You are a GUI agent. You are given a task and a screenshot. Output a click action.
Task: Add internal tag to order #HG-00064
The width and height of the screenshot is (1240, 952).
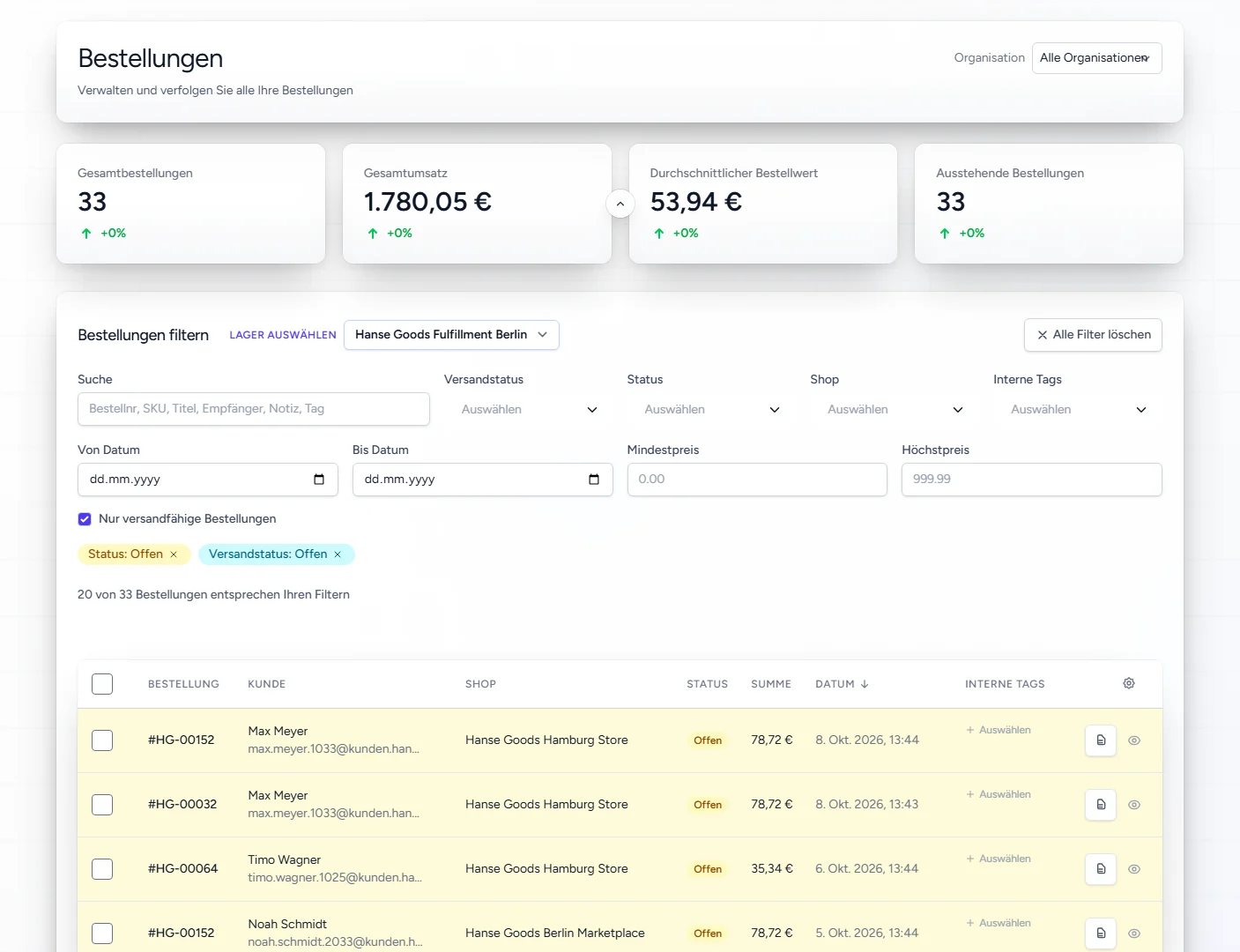point(999,859)
